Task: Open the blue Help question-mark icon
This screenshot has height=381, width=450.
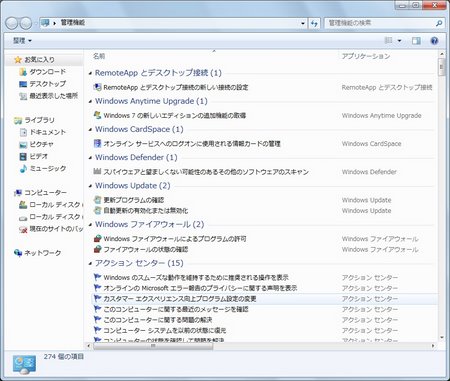Action: (434, 41)
